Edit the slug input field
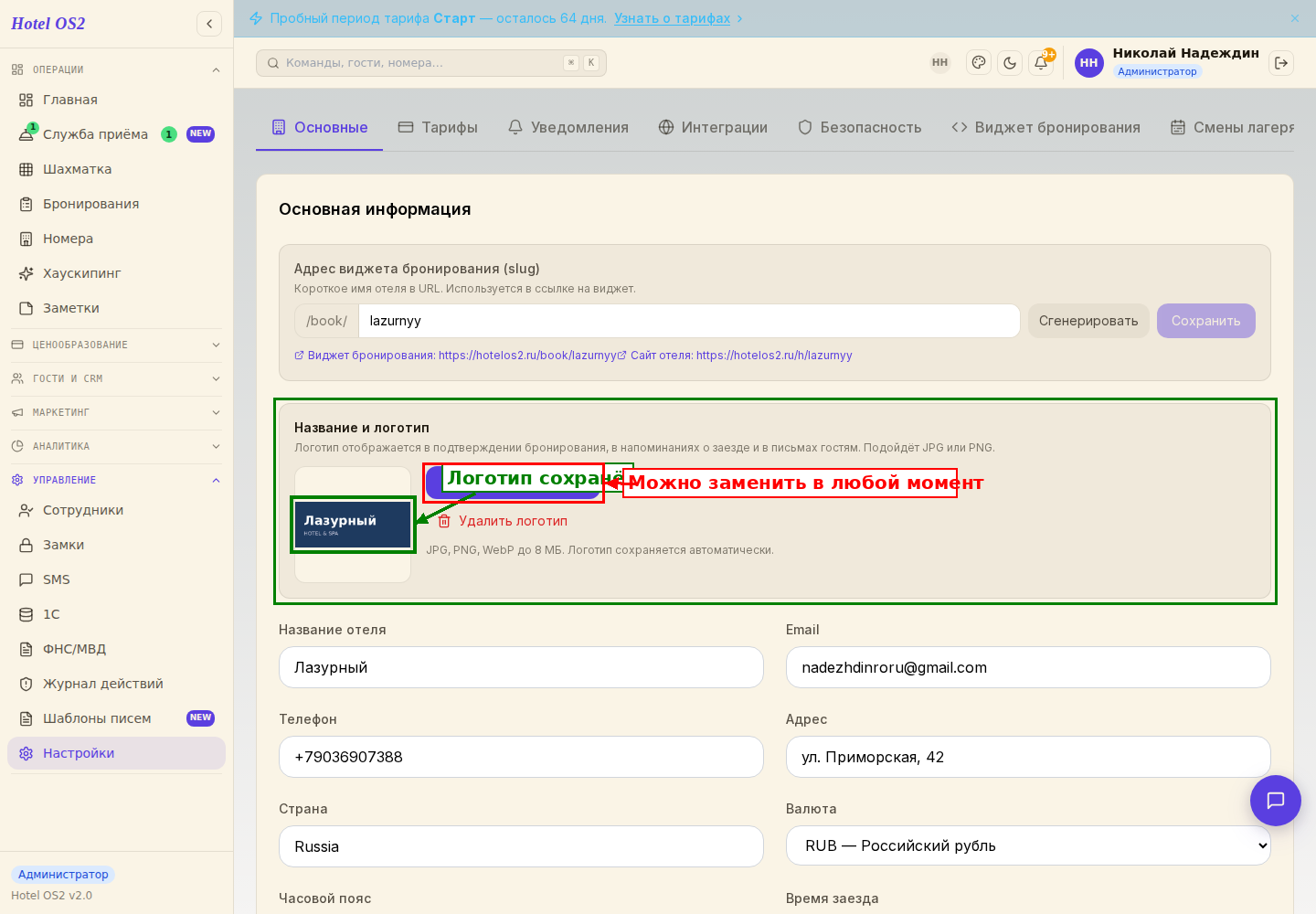 689,321
